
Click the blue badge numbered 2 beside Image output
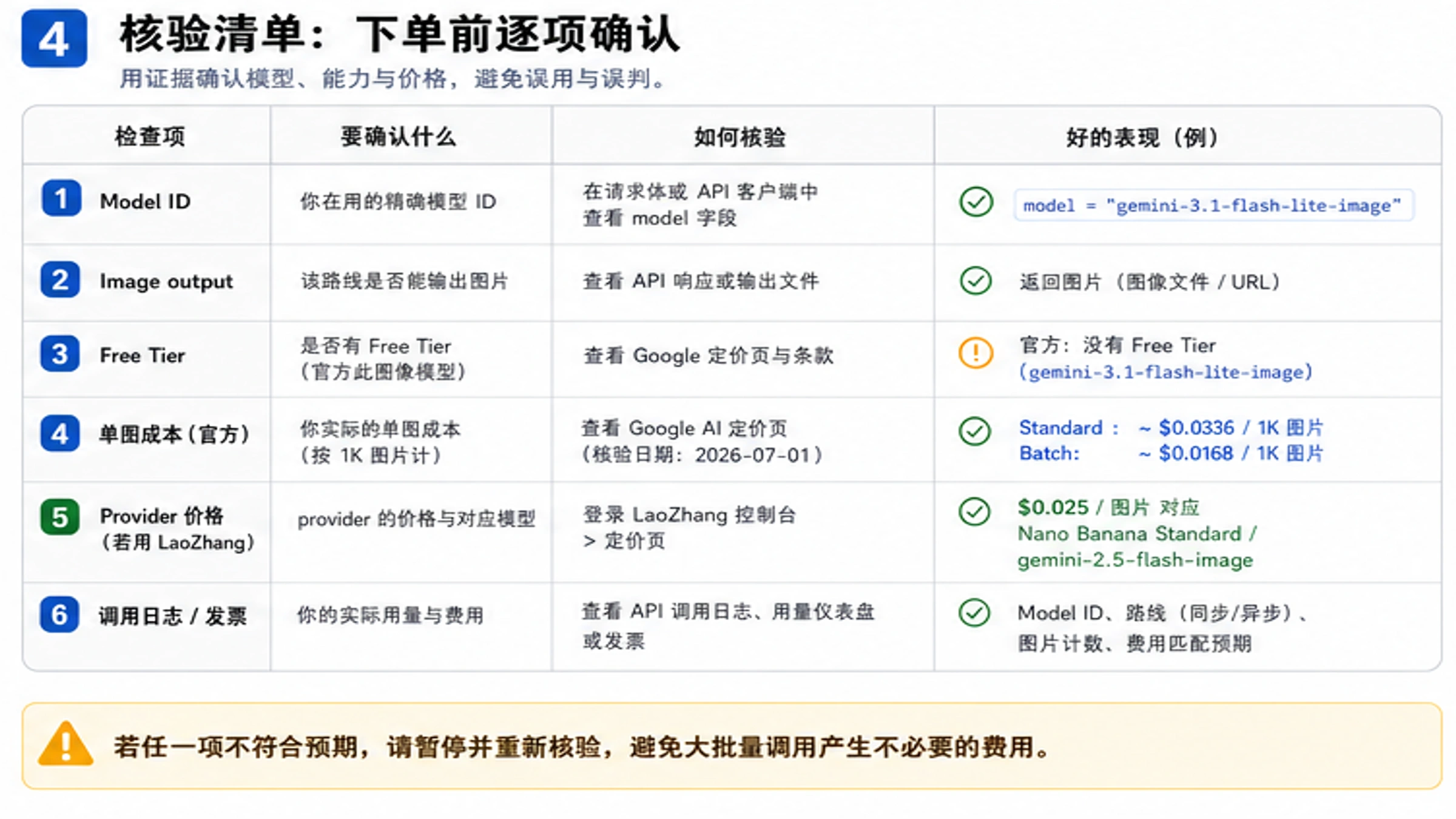coord(60,280)
